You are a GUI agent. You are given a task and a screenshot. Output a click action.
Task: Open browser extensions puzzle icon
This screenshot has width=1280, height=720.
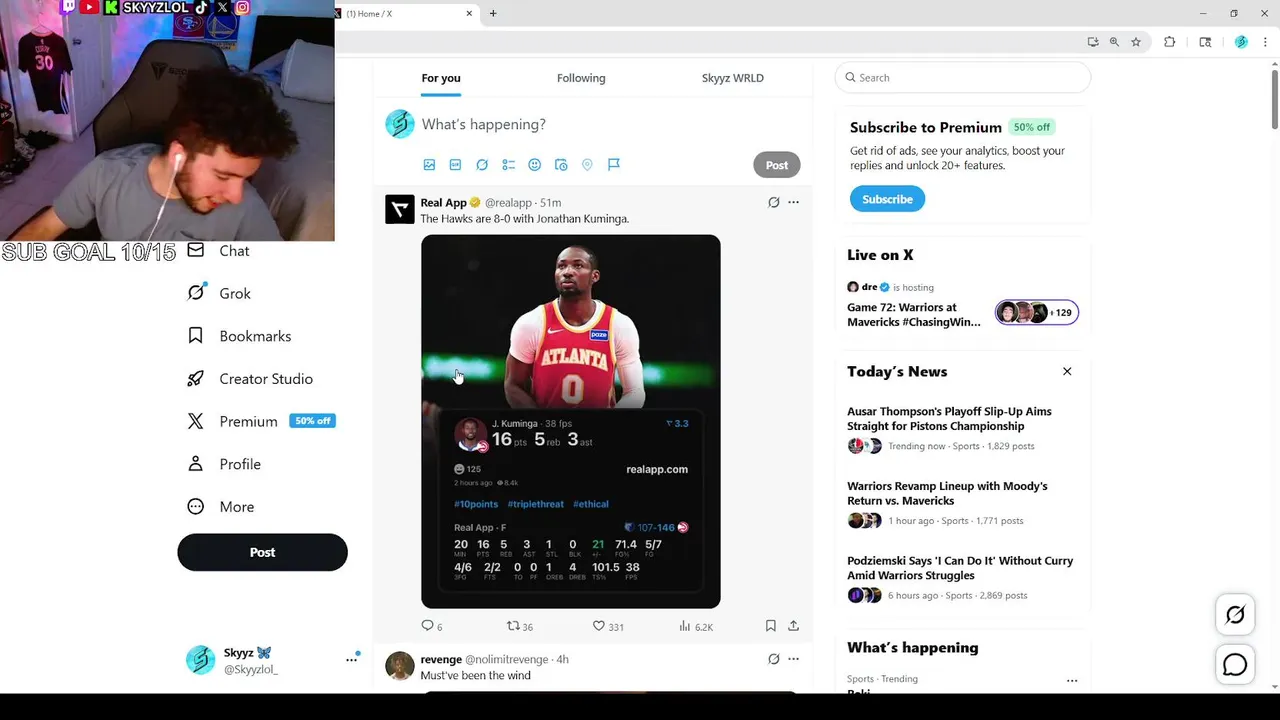pos(1169,42)
